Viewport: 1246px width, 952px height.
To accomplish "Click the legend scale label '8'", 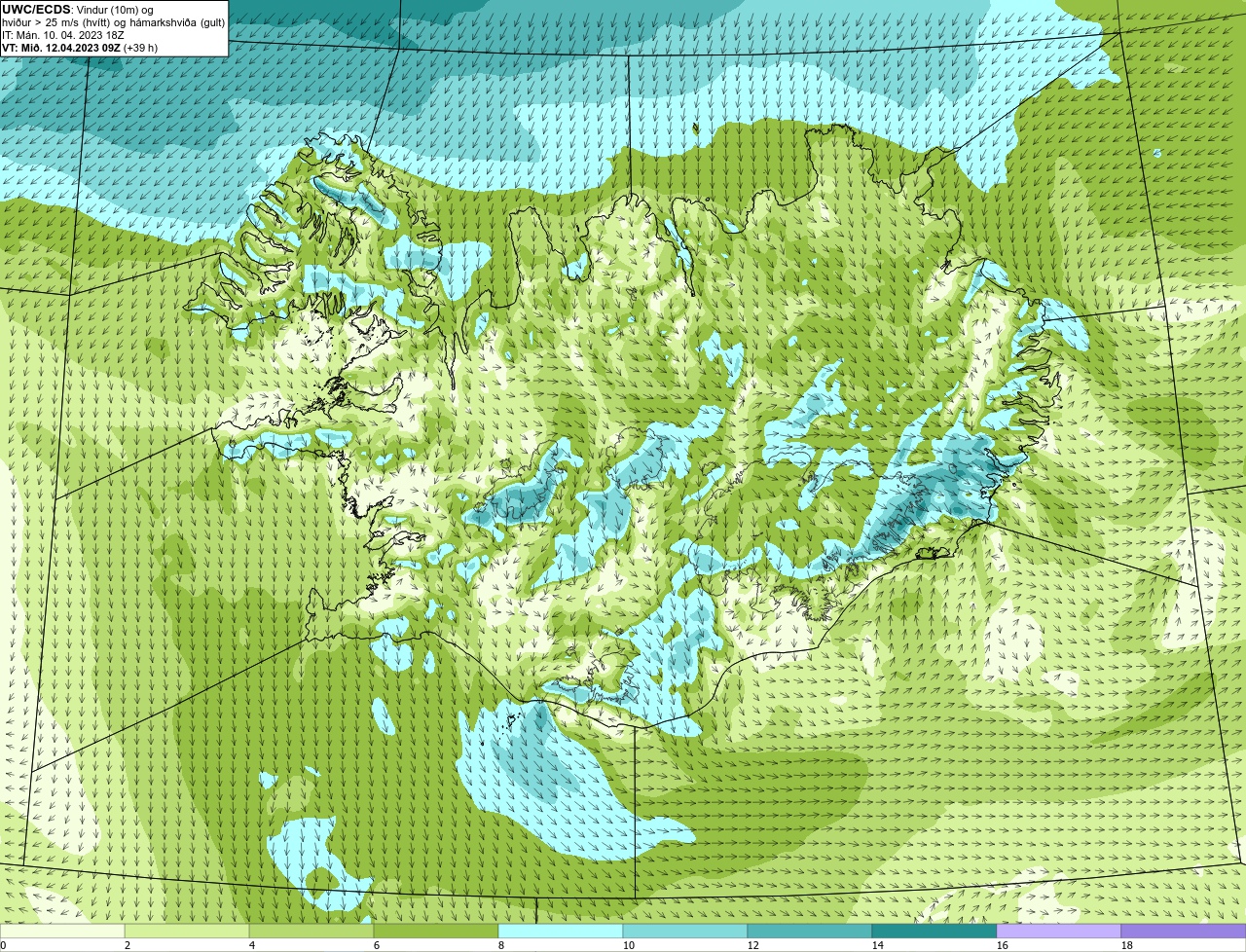I will (x=501, y=945).
